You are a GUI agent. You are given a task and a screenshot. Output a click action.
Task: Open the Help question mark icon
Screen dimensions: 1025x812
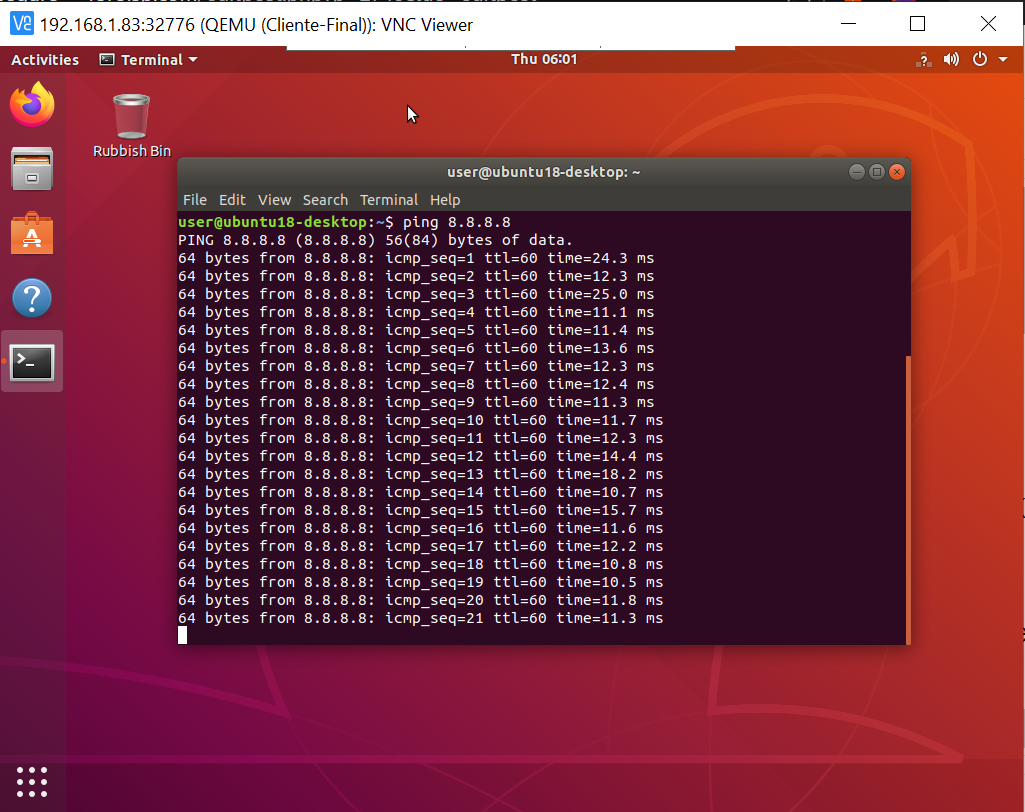[x=32, y=298]
